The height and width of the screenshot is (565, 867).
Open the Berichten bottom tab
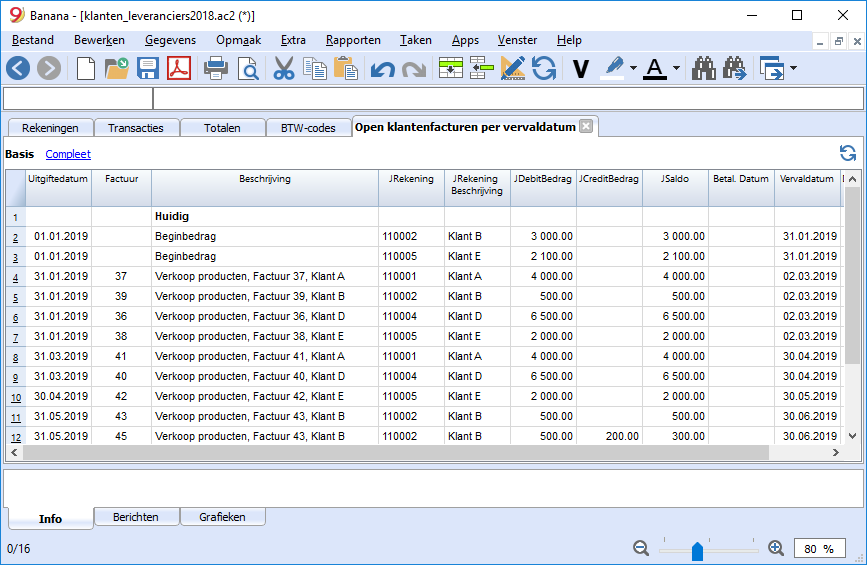[136, 517]
